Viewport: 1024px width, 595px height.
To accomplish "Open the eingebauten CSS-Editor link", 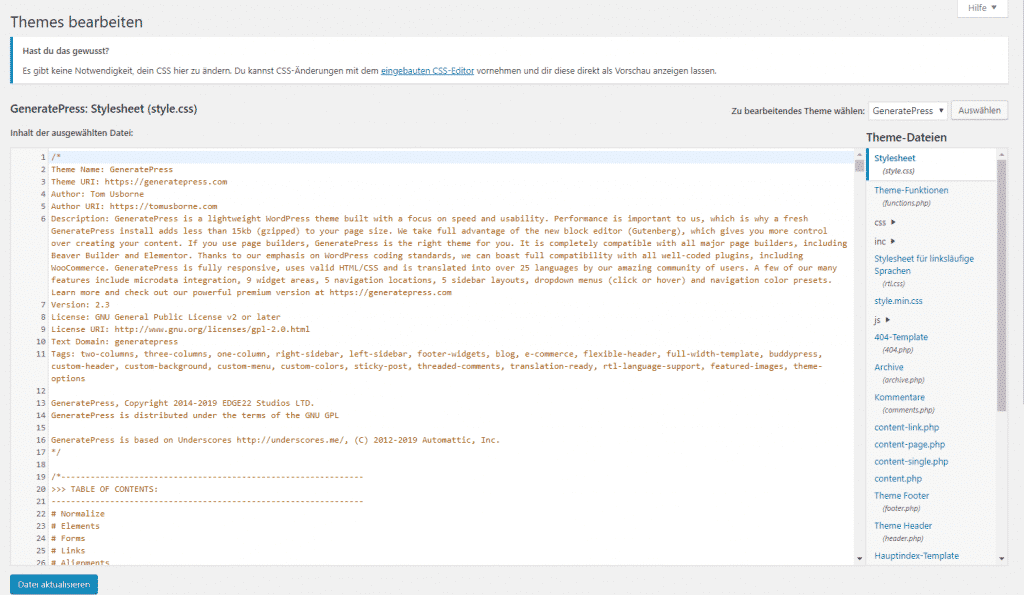I will pos(427,71).
